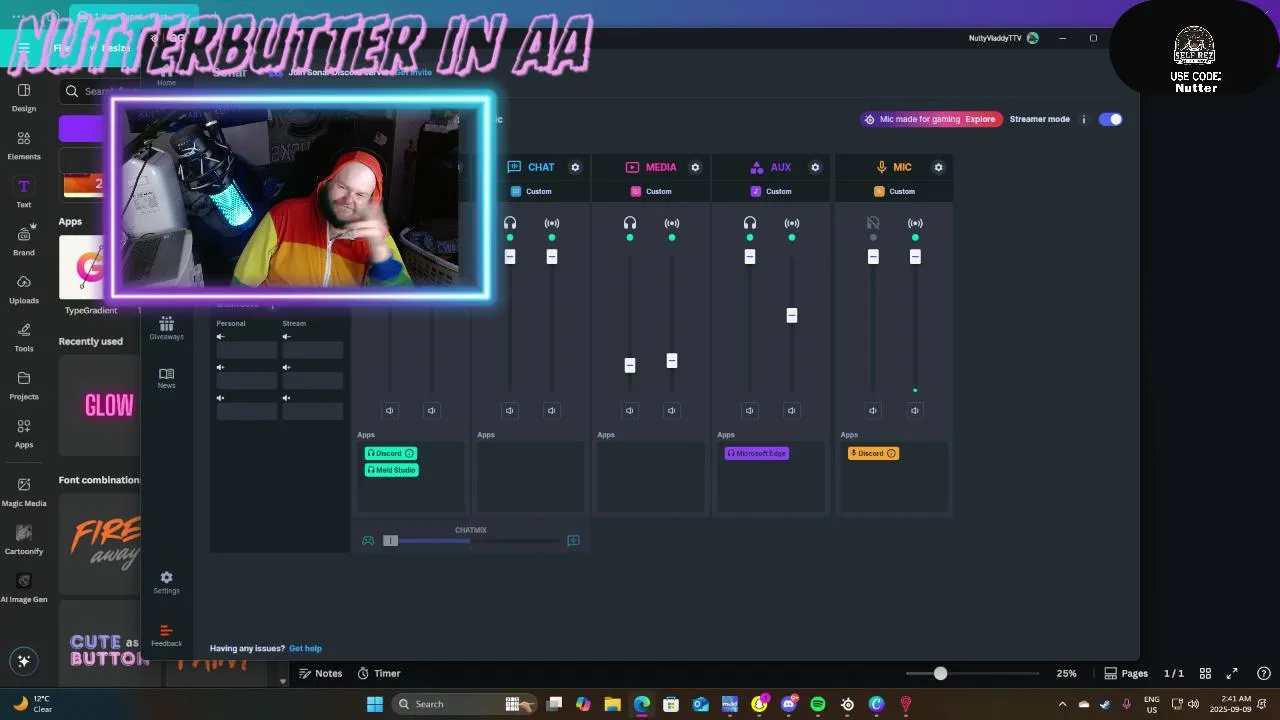Open Sonar News section
This screenshot has height=720, width=1280.
click(166, 378)
